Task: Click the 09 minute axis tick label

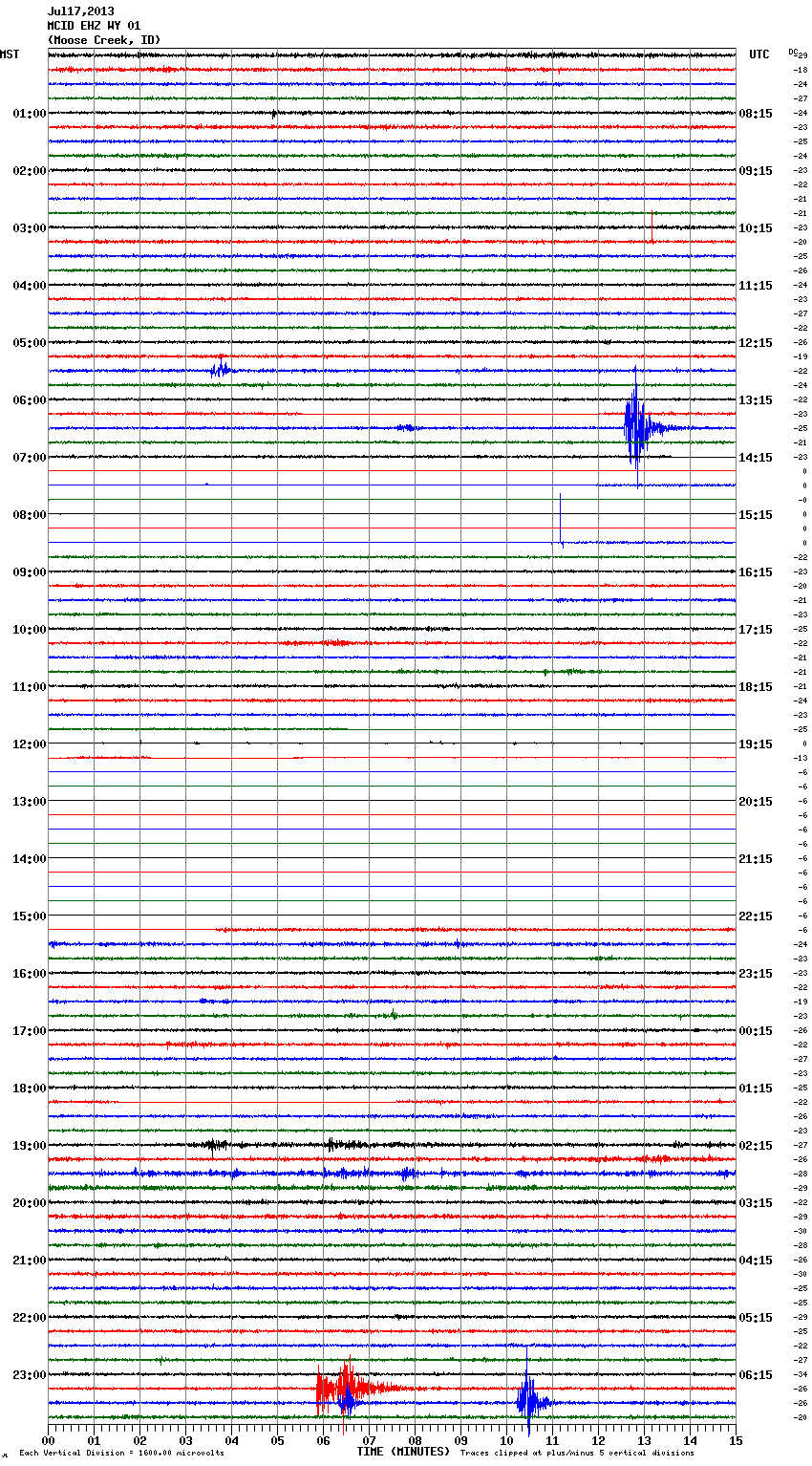Action: coord(461,1440)
